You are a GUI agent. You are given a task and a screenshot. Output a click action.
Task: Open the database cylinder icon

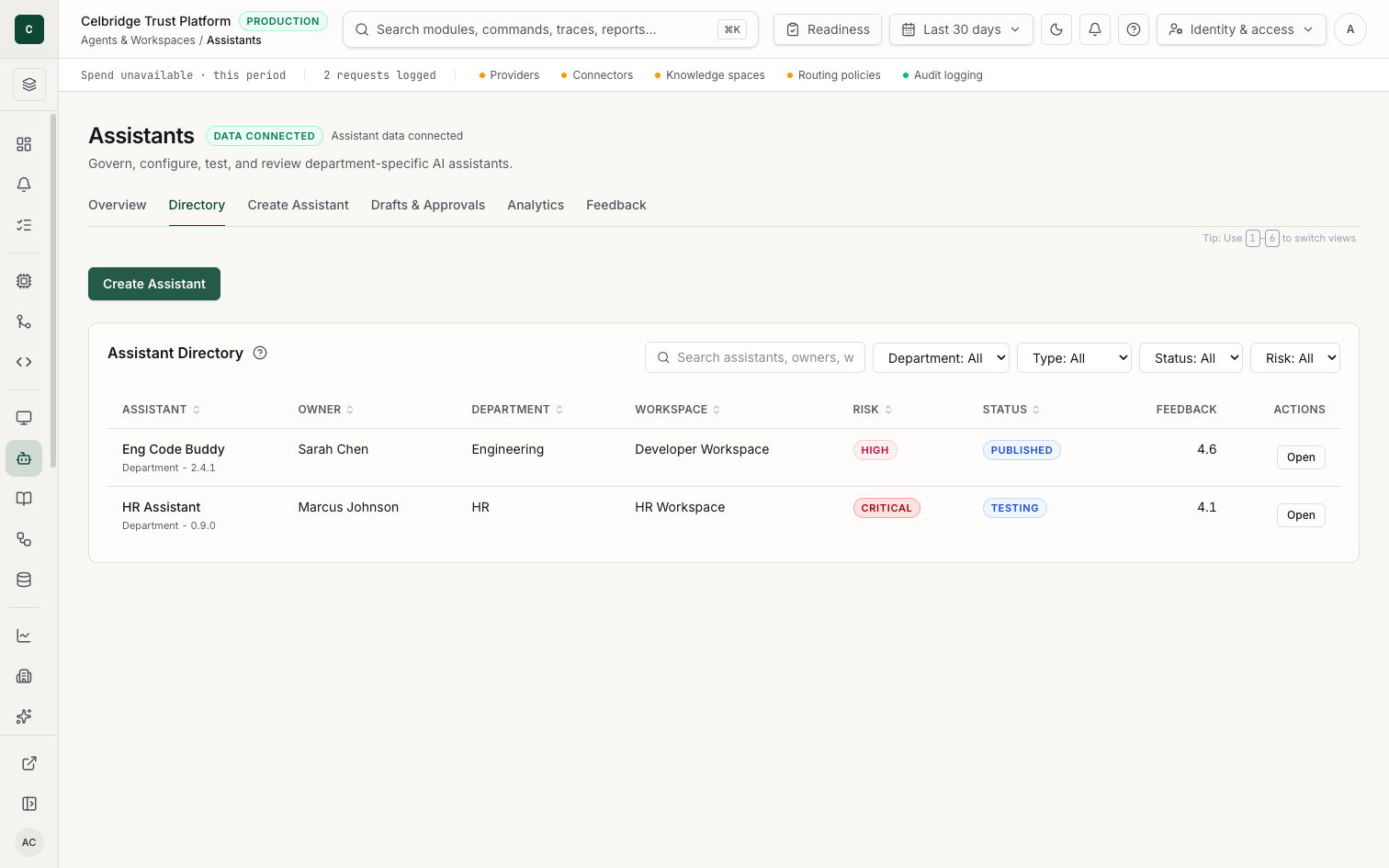point(24,580)
